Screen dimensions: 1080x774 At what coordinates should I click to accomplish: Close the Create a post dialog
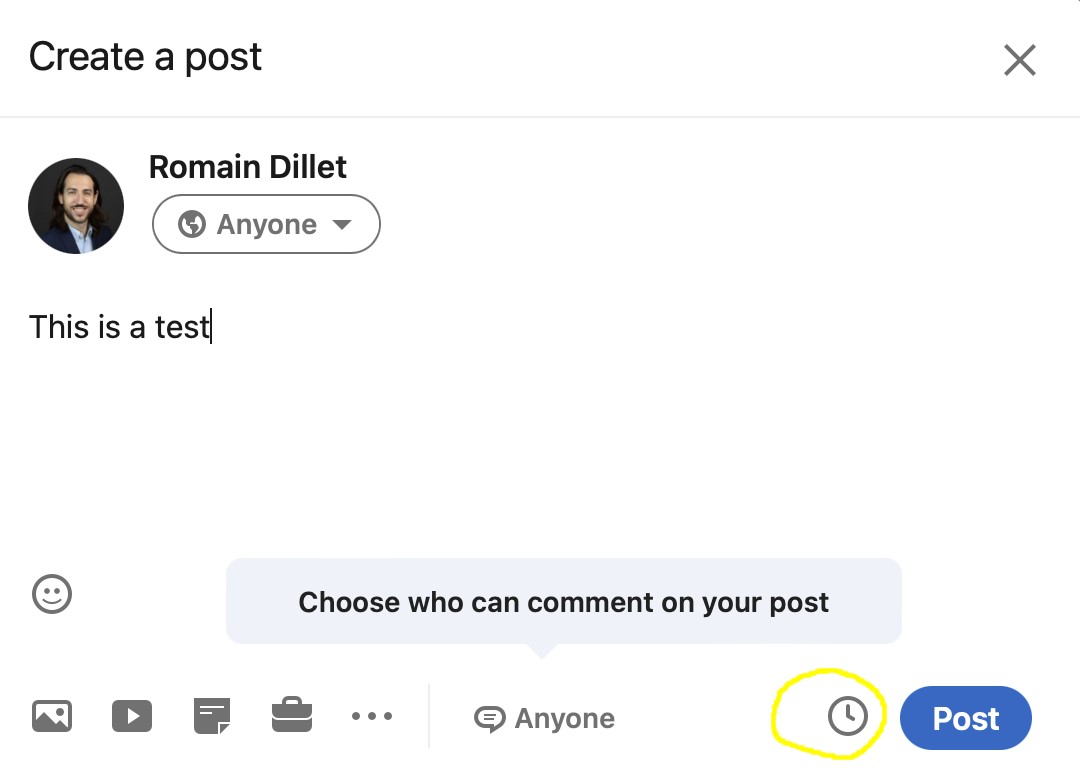coord(1020,61)
